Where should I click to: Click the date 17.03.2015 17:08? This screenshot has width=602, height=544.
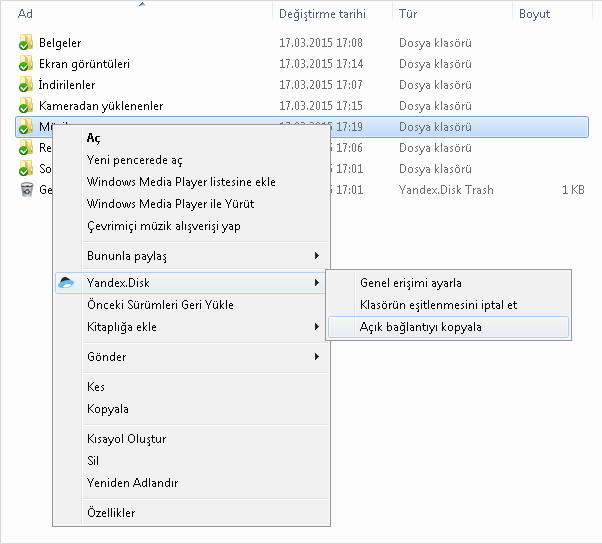[x=321, y=43]
